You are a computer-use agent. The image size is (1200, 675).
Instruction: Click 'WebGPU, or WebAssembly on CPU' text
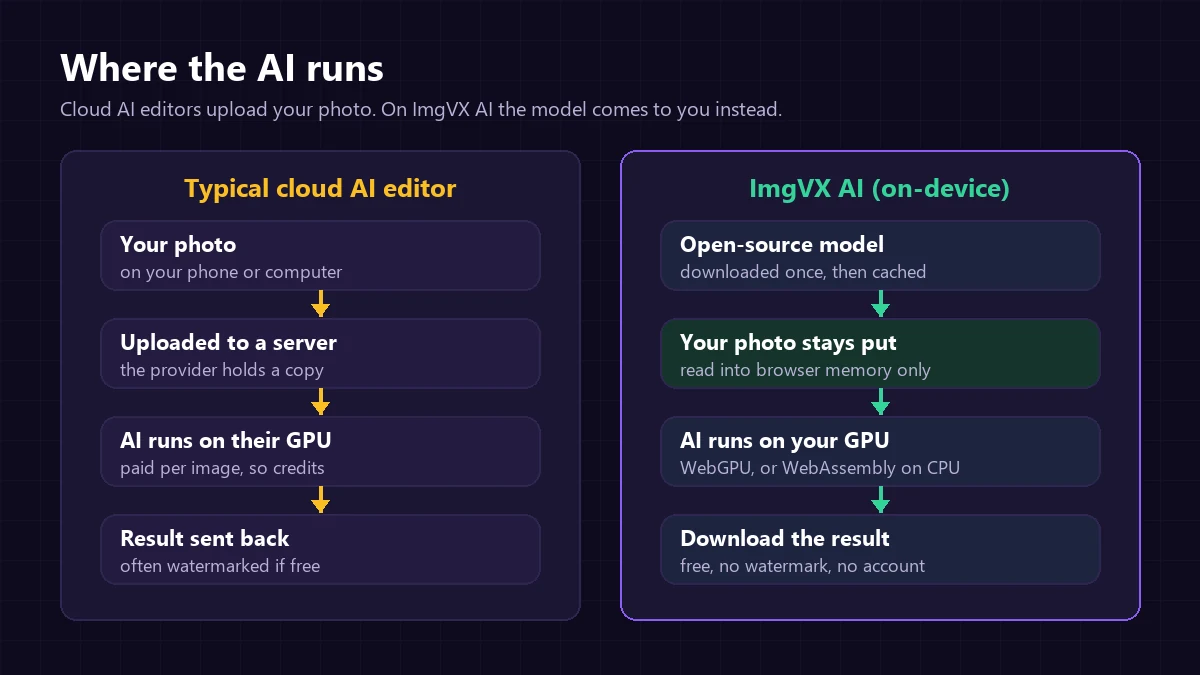pos(820,468)
